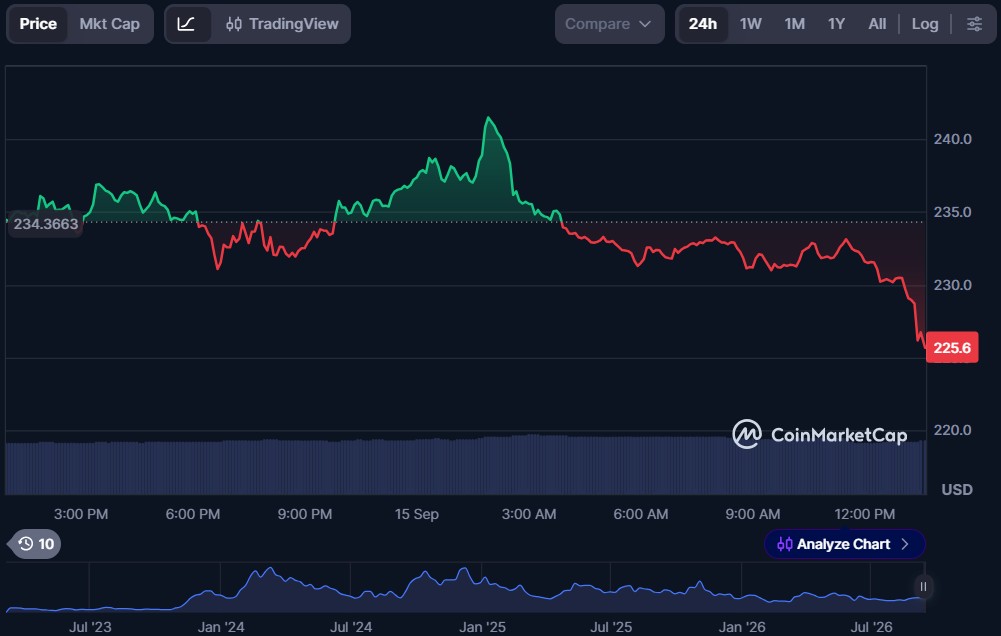Switch to Mkt Cap view

[x=110, y=24]
